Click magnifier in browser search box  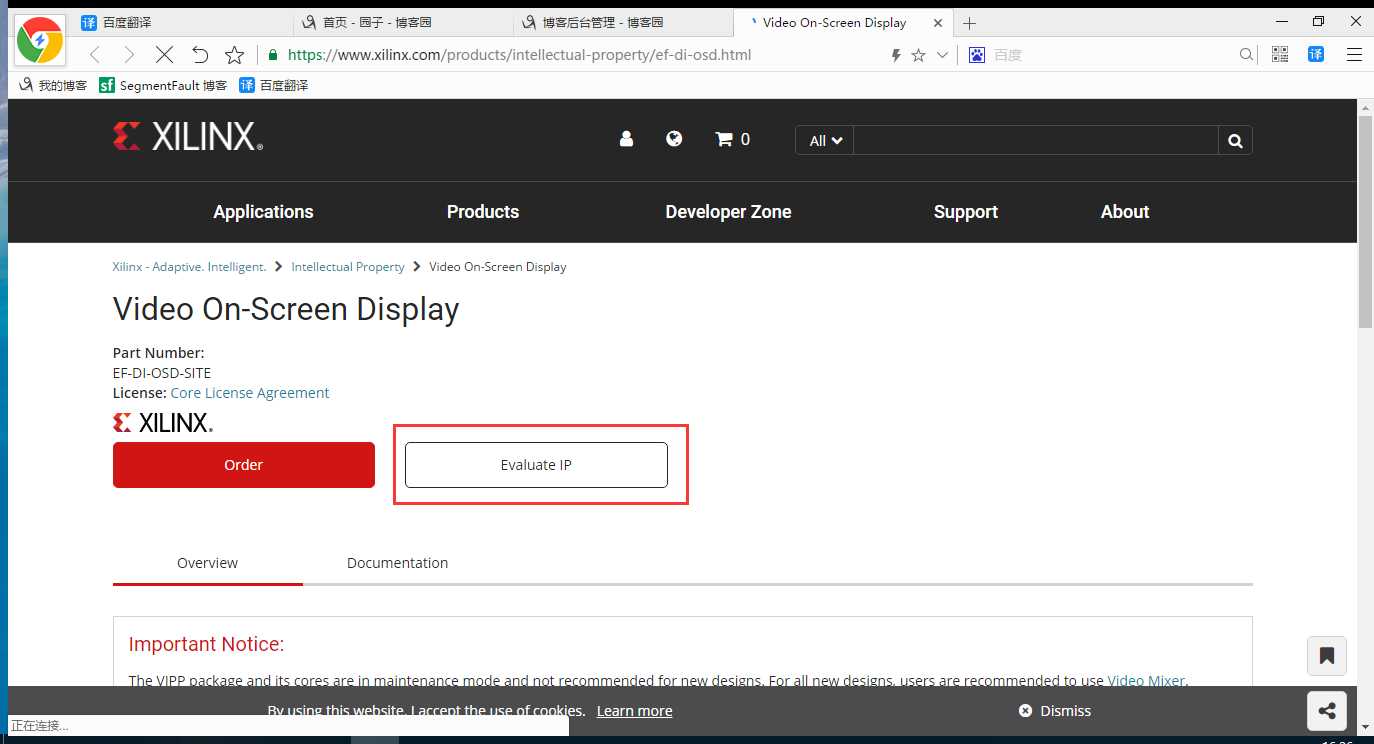tap(1246, 55)
